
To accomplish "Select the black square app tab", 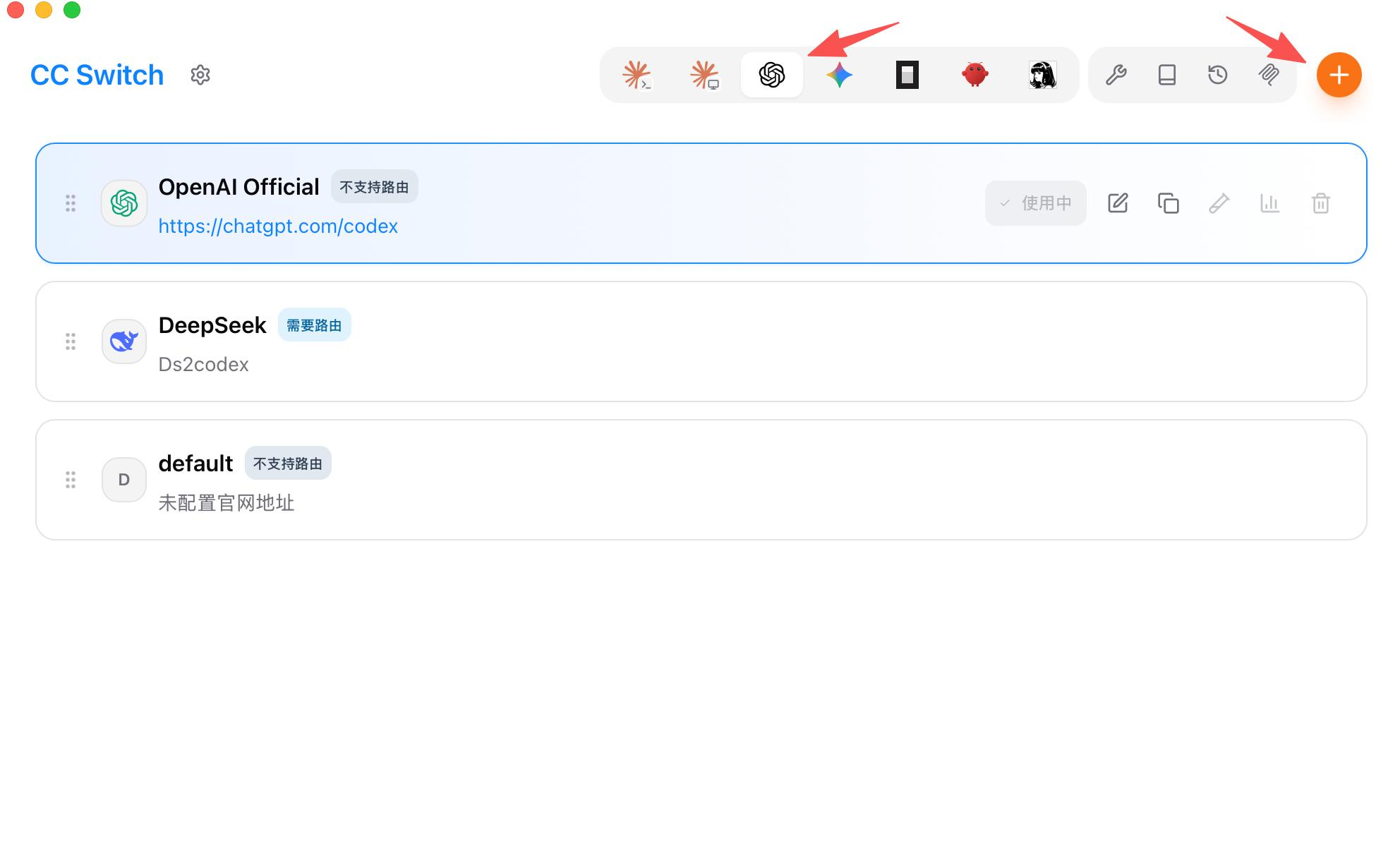I will click(x=907, y=75).
